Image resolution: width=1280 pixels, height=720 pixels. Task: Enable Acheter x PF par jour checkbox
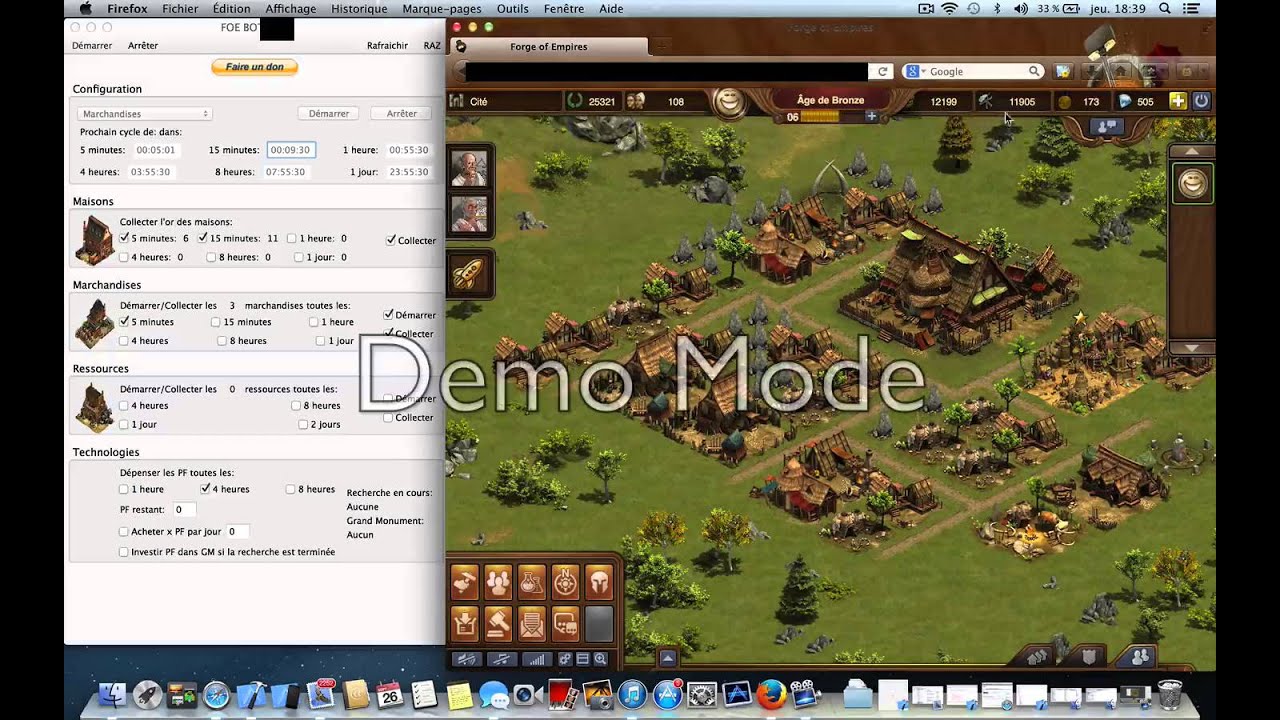pyautogui.click(x=124, y=532)
